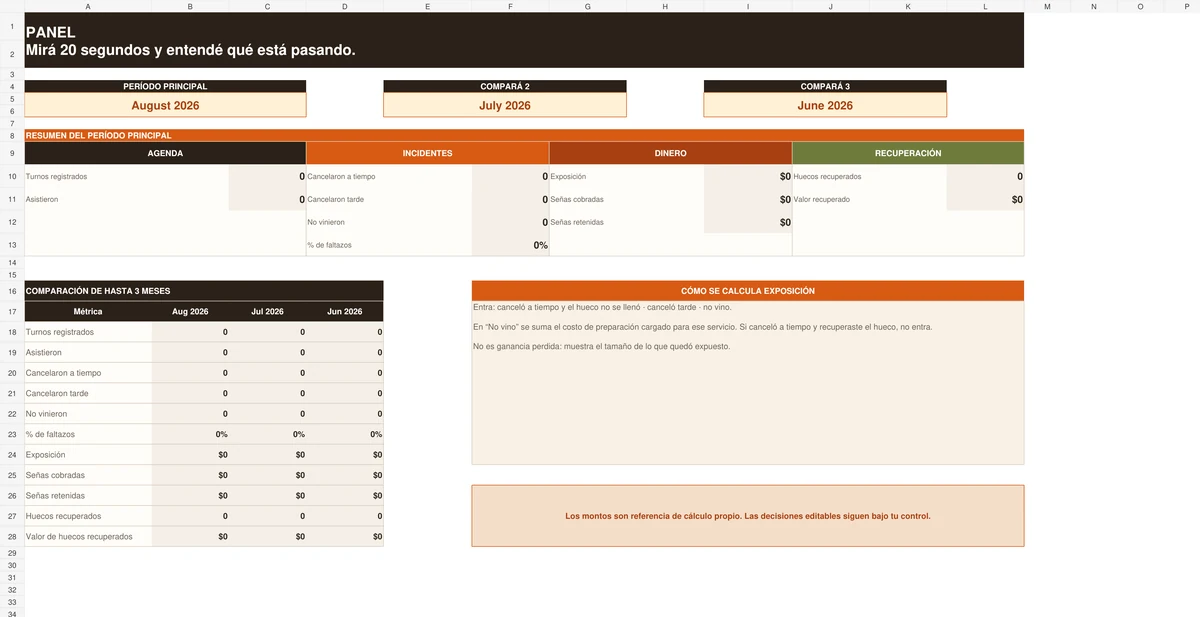The width and height of the screenshot is (1200, 617).
Task: Click the Señas retenidas amount in Dinero
Action: pyautogui.click(x=748, y=222)
